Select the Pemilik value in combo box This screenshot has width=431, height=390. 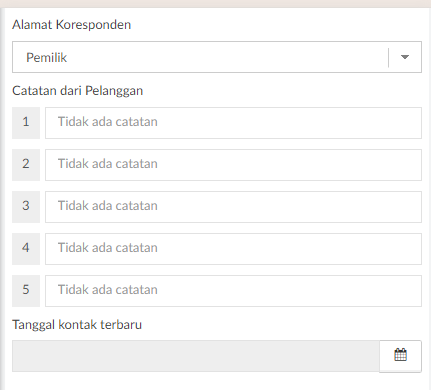click(46, 57)
